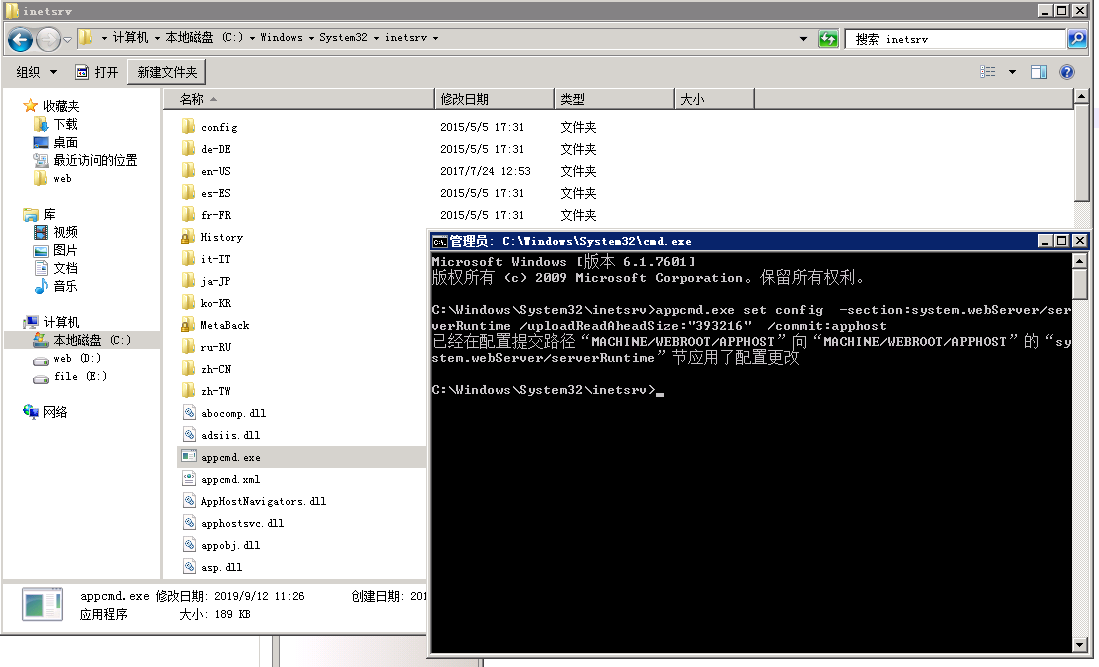Select the fr-FR folder
The width and height of the screenshot is (1099, 667).
206,216
